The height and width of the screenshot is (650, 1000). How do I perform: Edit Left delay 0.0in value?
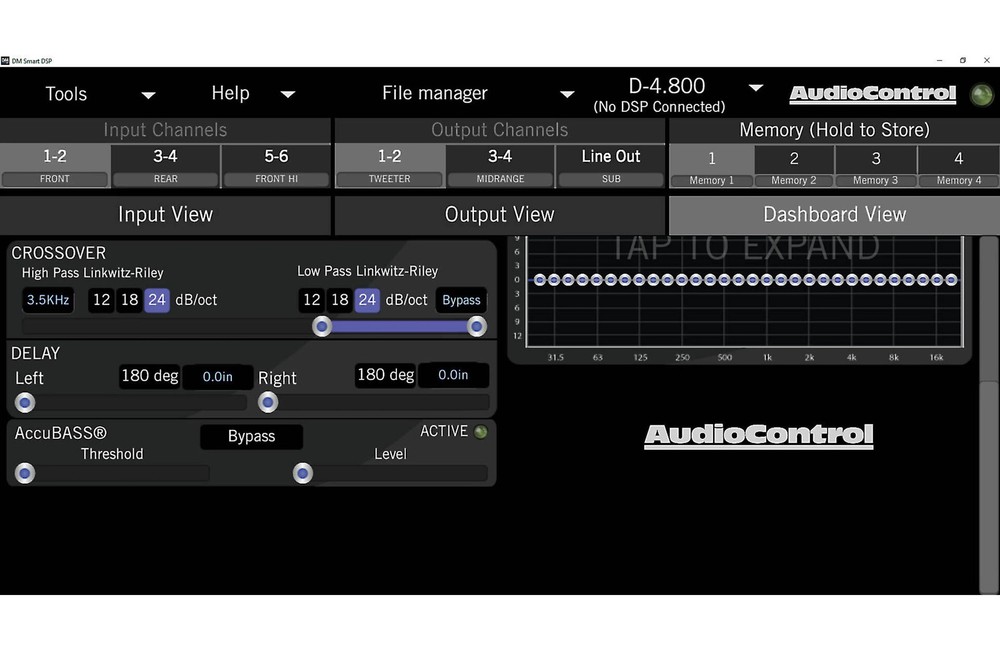coord(217,377)
